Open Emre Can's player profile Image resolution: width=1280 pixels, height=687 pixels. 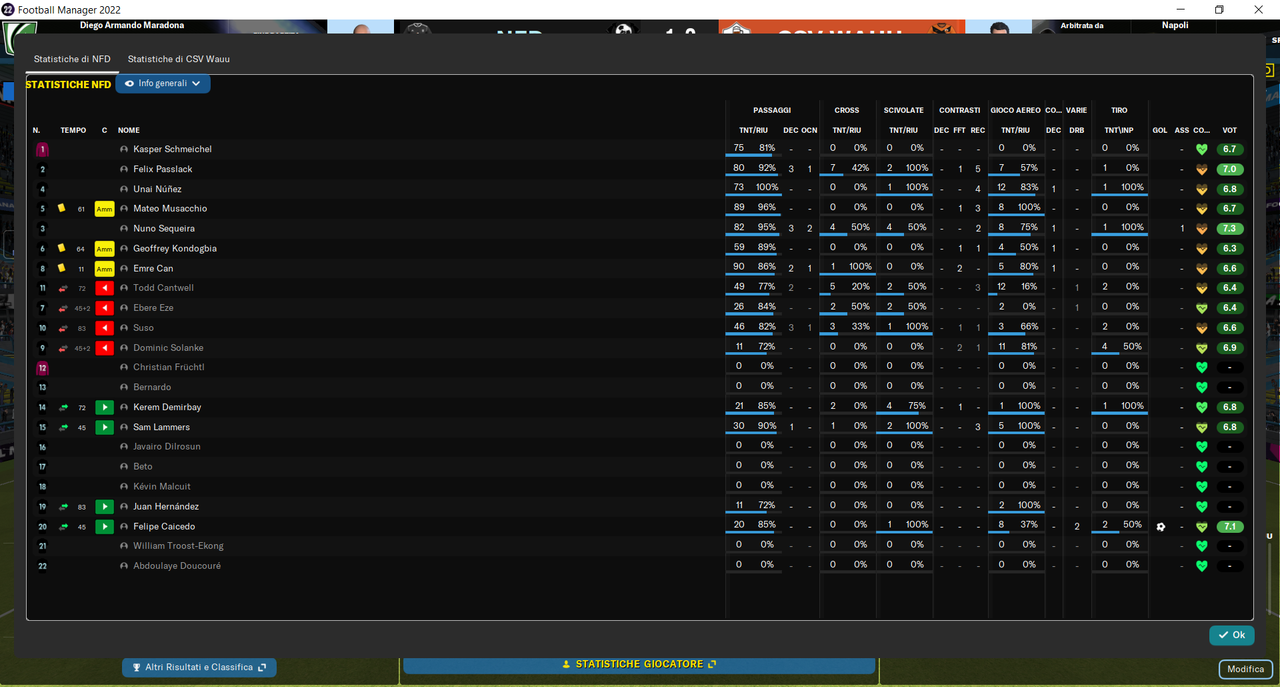pos(153,268)
